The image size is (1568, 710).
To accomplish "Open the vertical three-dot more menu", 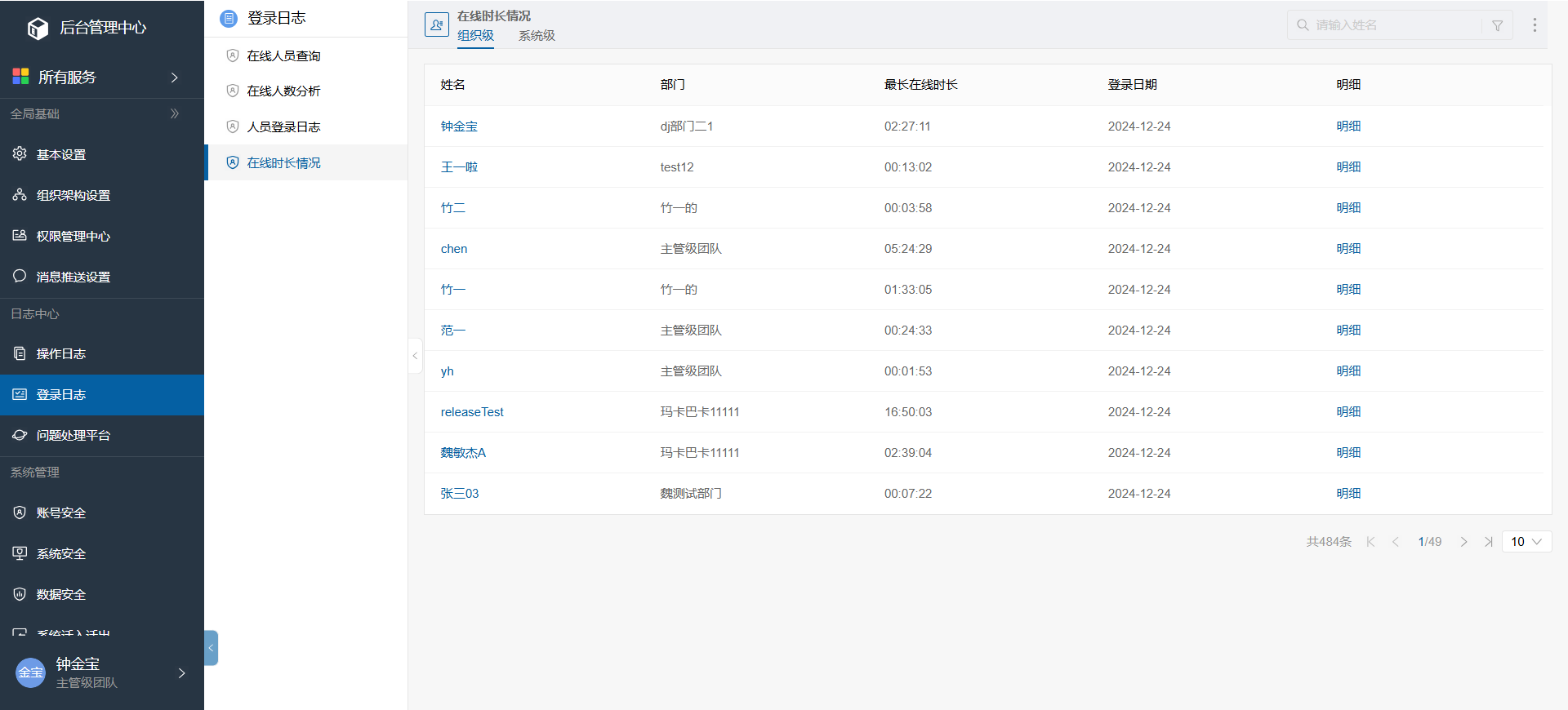I will tap(1535, 25).
